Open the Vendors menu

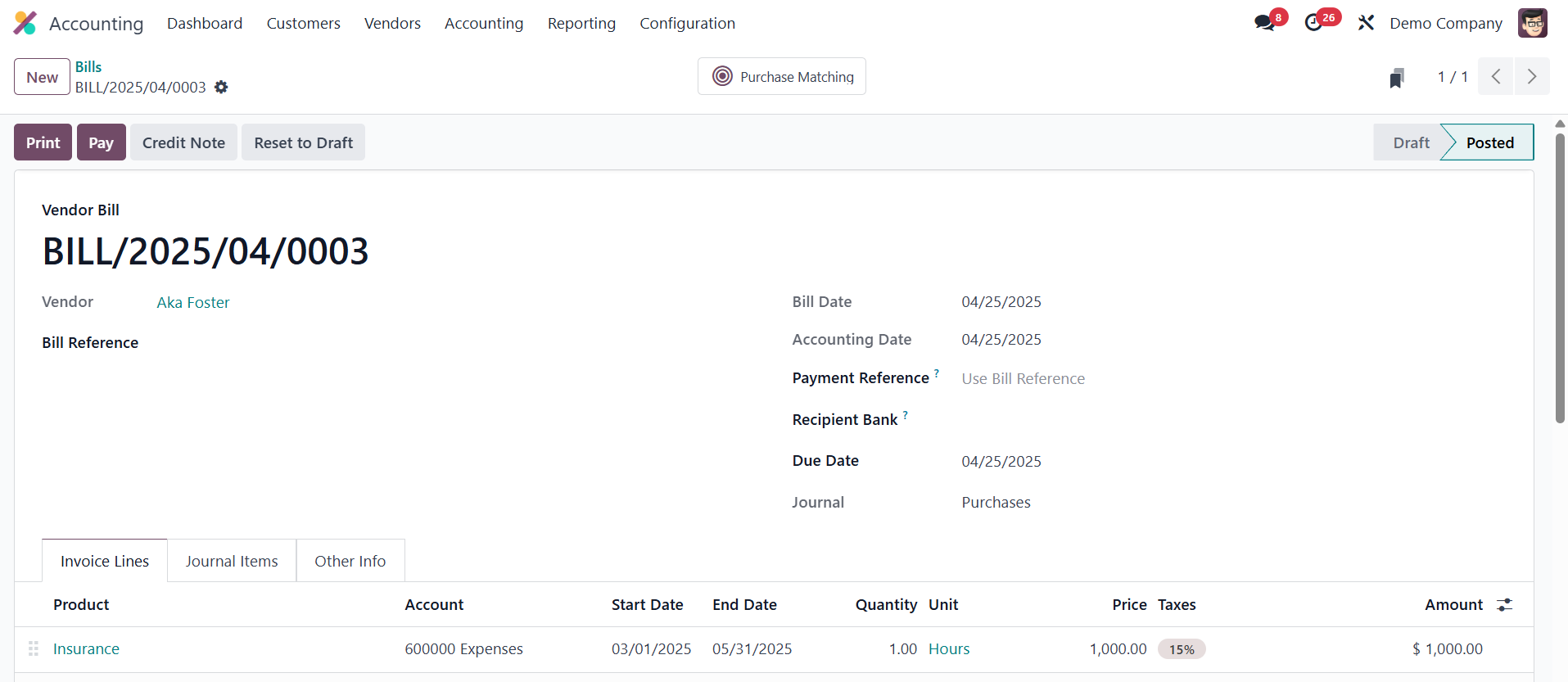pos(392,23)
